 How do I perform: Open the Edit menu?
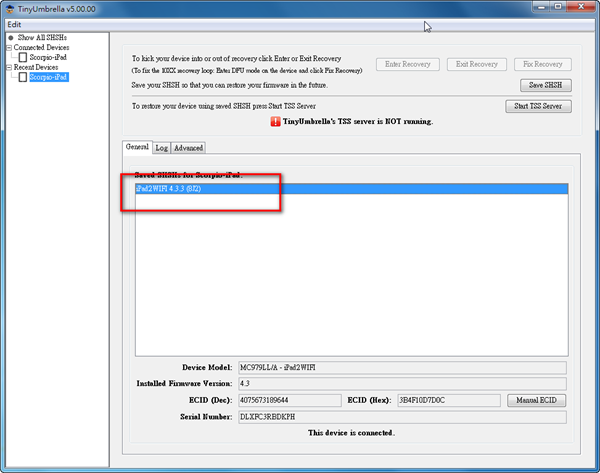click(x=14, y=24)
